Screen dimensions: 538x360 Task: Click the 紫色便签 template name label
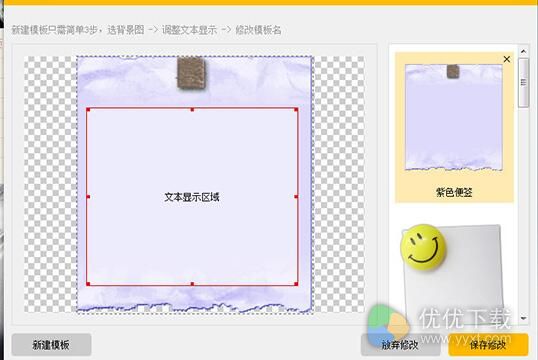point(454,192)
